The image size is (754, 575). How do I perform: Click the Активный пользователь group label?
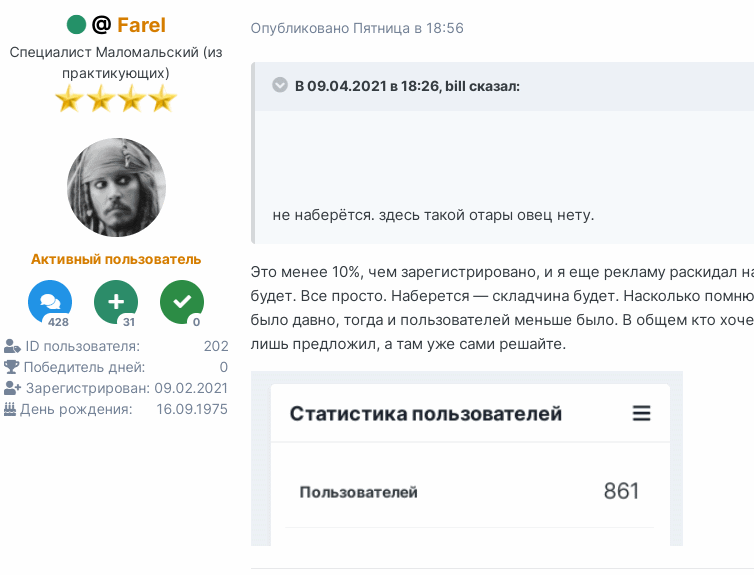[x=116, y=259]
